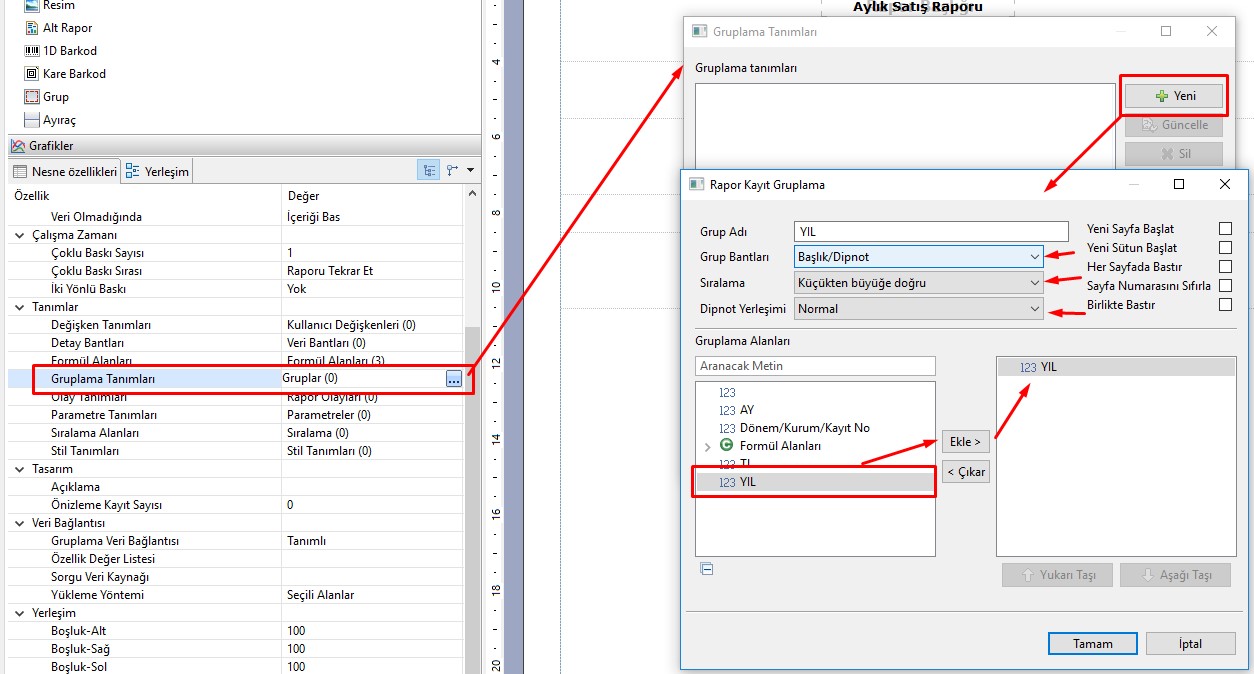This screenshot has height=674, width=1254.
Task: Click the Gruplama Tanımları ellipsis button
Action: (x=454, y=379)
